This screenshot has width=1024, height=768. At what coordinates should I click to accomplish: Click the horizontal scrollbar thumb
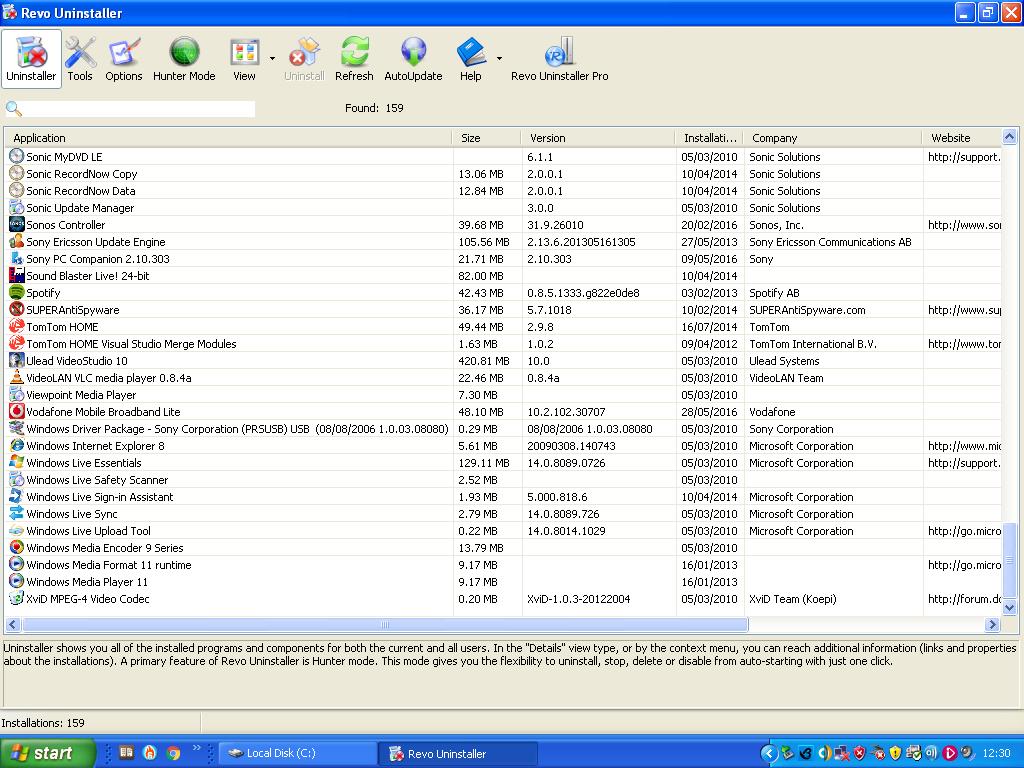pyautogui.click(x=385, y=624)
